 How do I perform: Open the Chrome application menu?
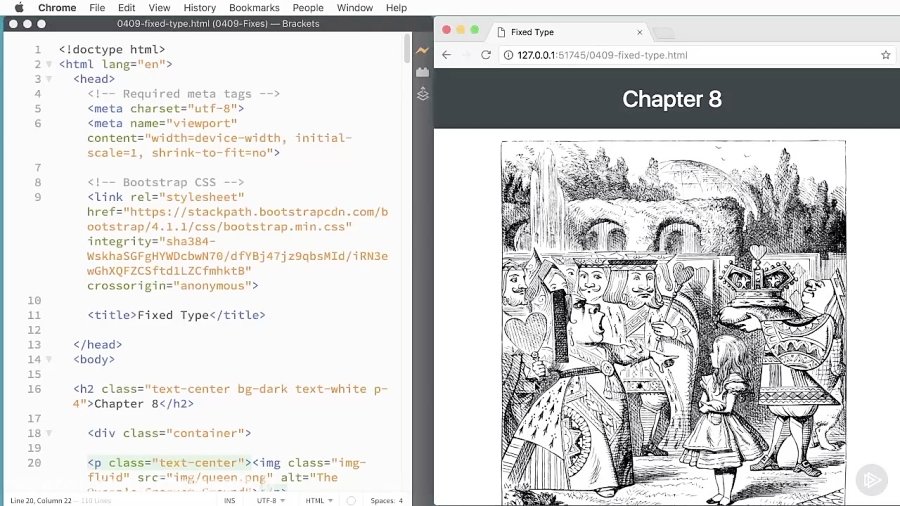(57, 7)
